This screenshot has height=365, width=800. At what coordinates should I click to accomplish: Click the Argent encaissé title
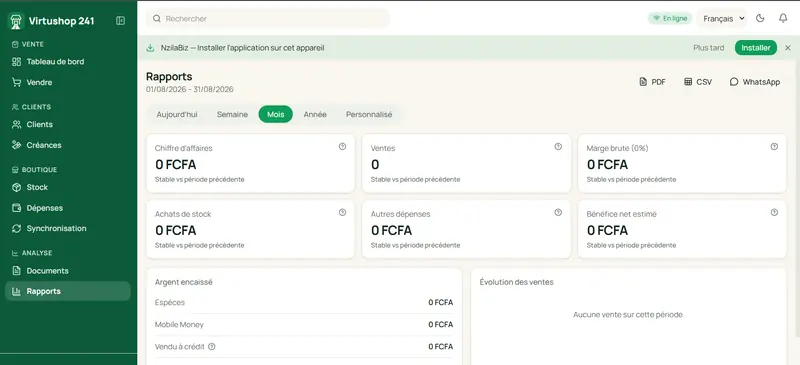click(184, 282)
